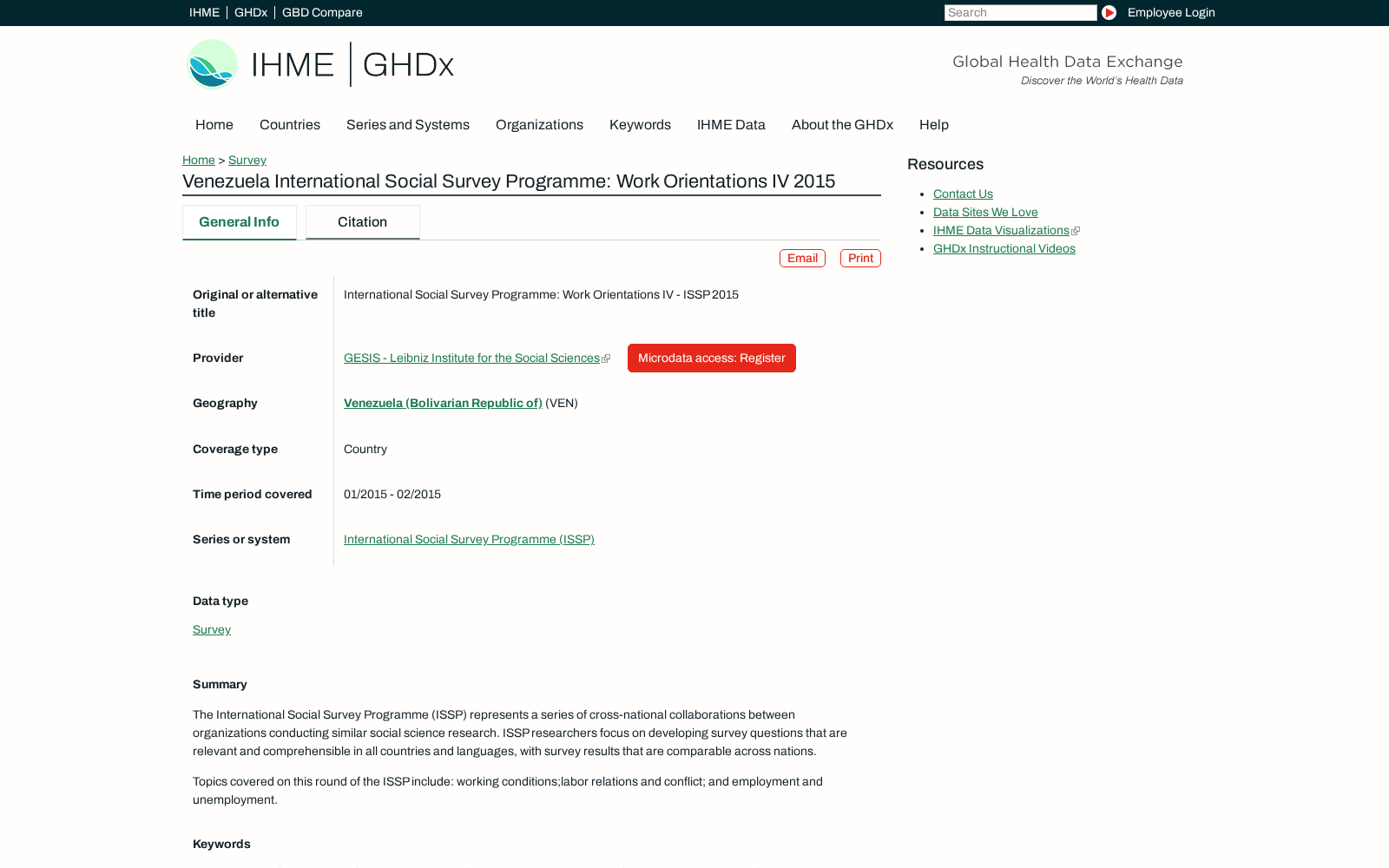The width and height of the screenshot is (1389, 868).
Task: Open the IHME link in top bar
Action: [x=204, y=13]
